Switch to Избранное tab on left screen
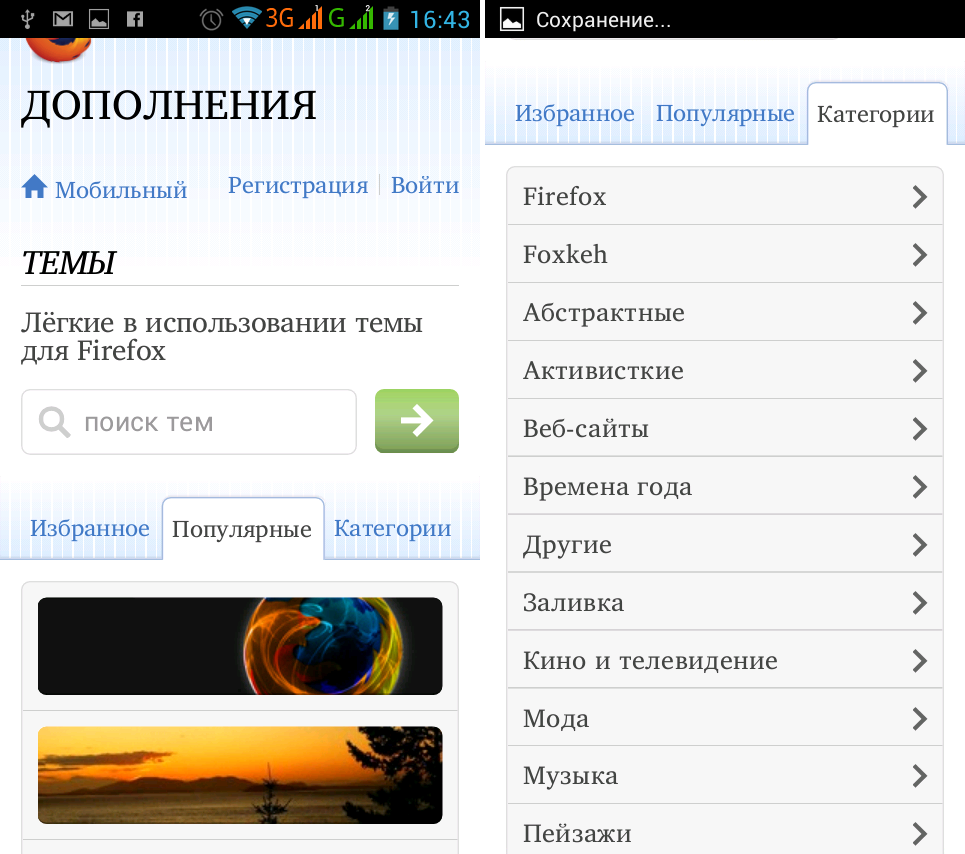 point(90,528)
